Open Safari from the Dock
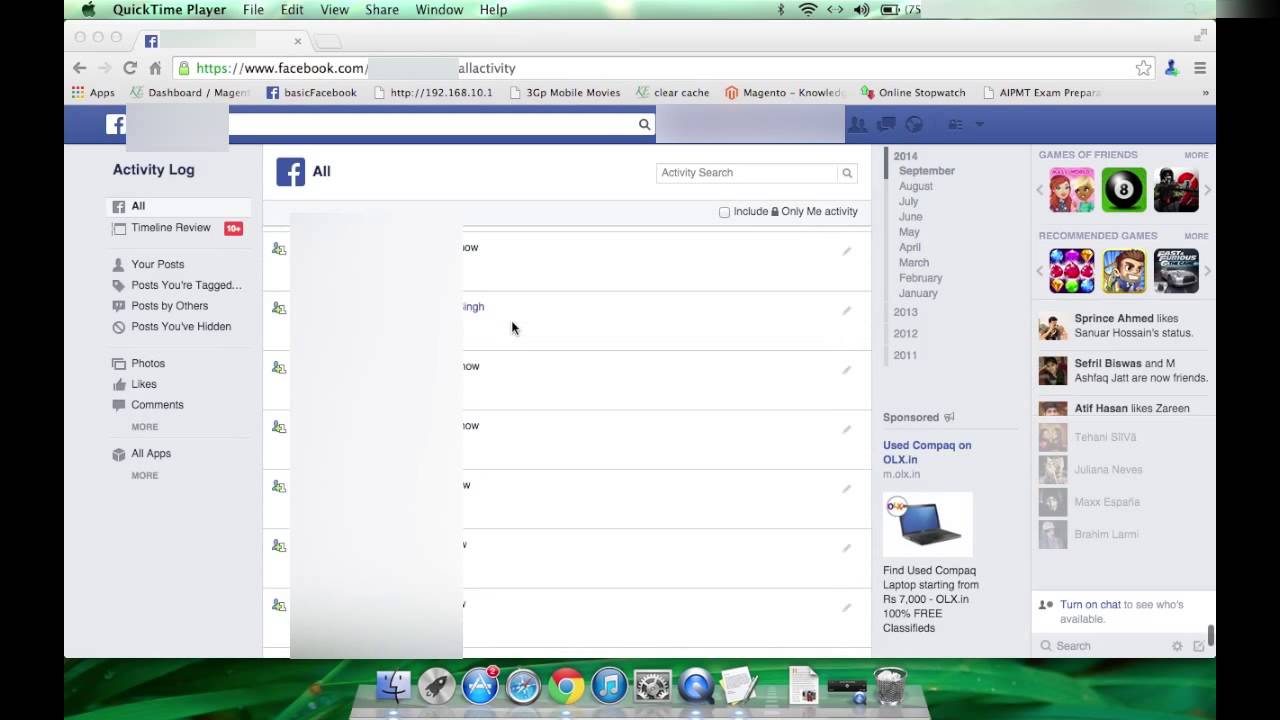 click(523, 686)
